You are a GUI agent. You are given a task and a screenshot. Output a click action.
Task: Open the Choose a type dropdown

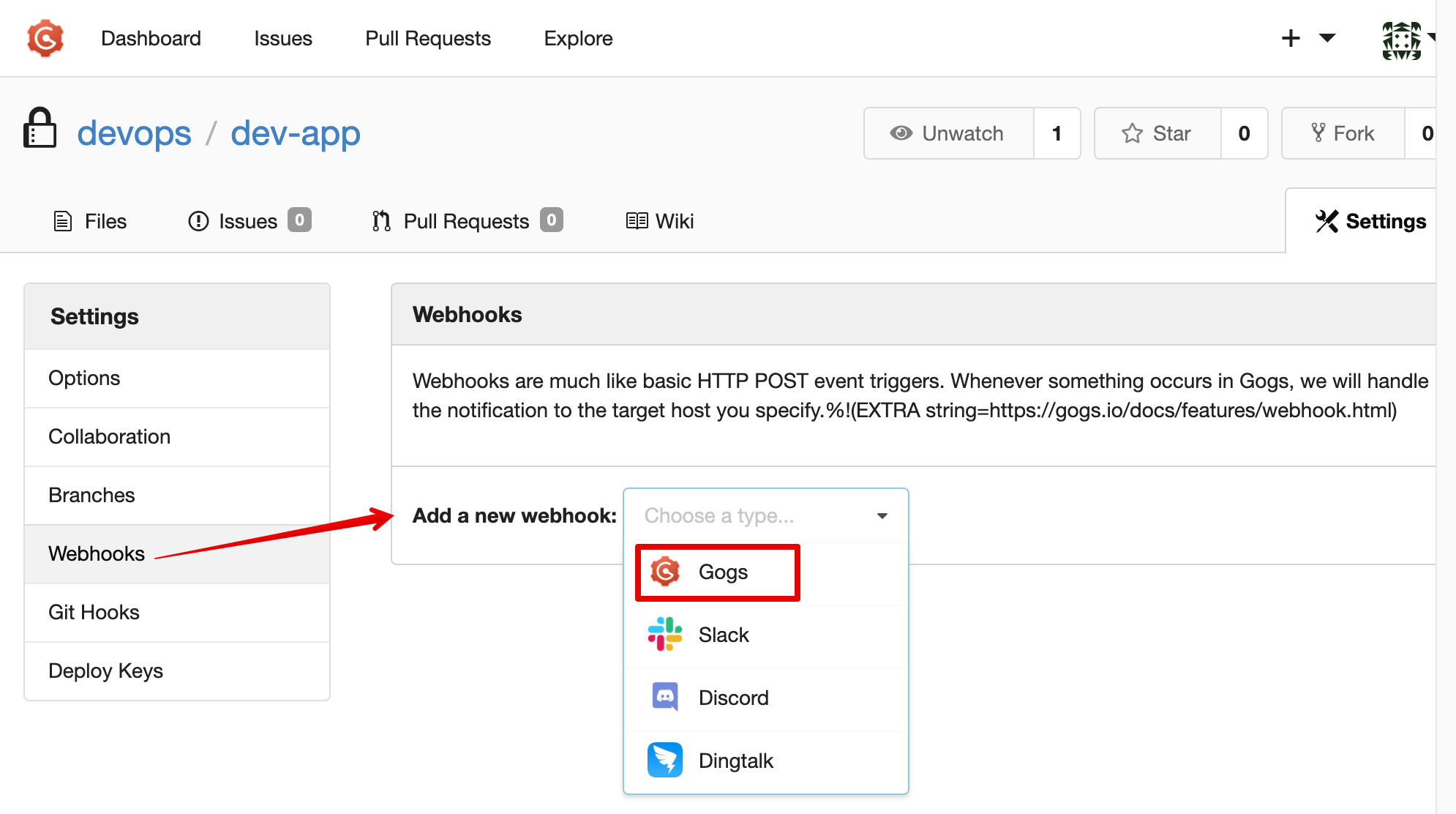(766, 516)
